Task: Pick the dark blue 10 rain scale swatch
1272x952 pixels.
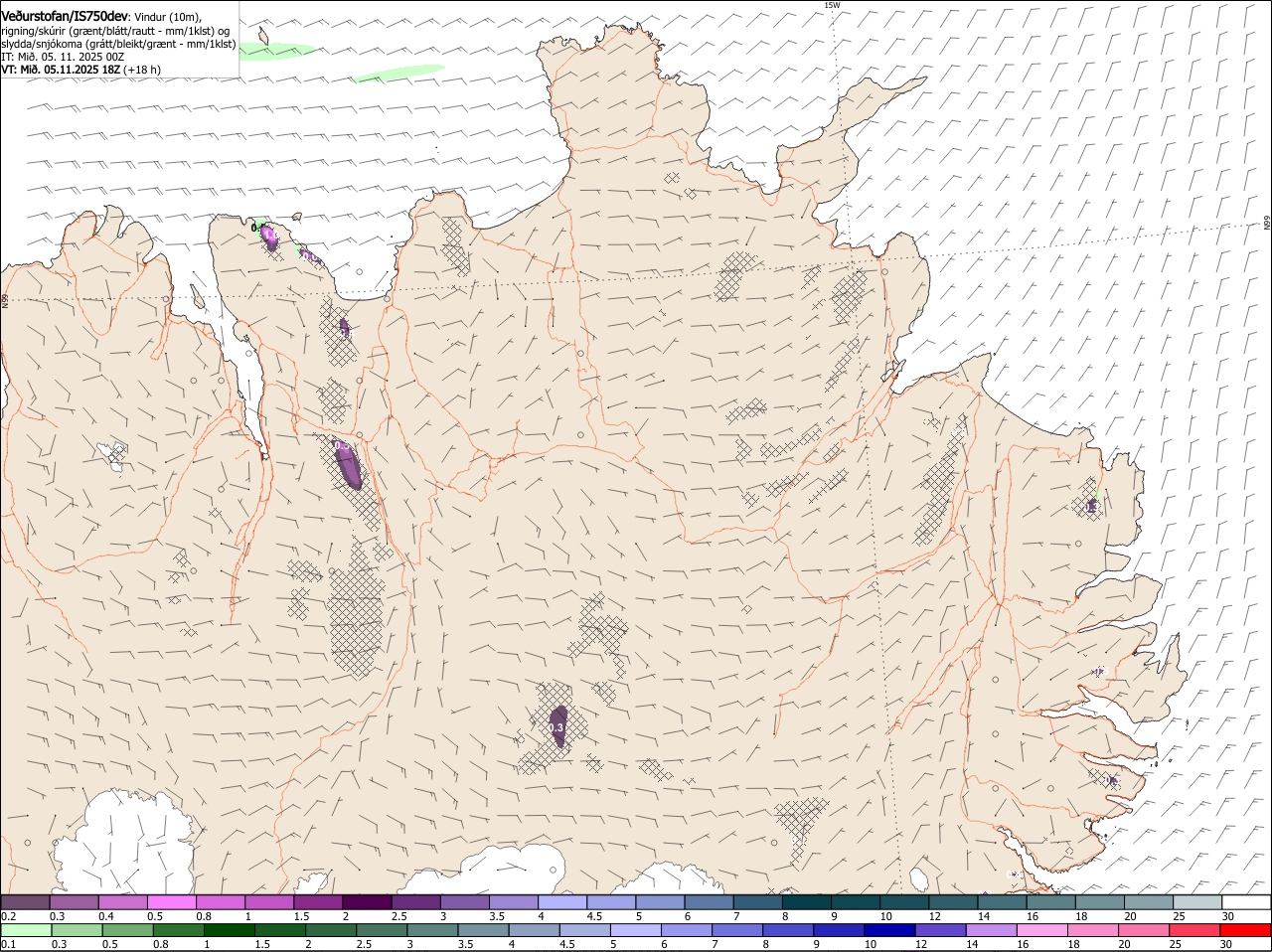Action: (888, 930)
